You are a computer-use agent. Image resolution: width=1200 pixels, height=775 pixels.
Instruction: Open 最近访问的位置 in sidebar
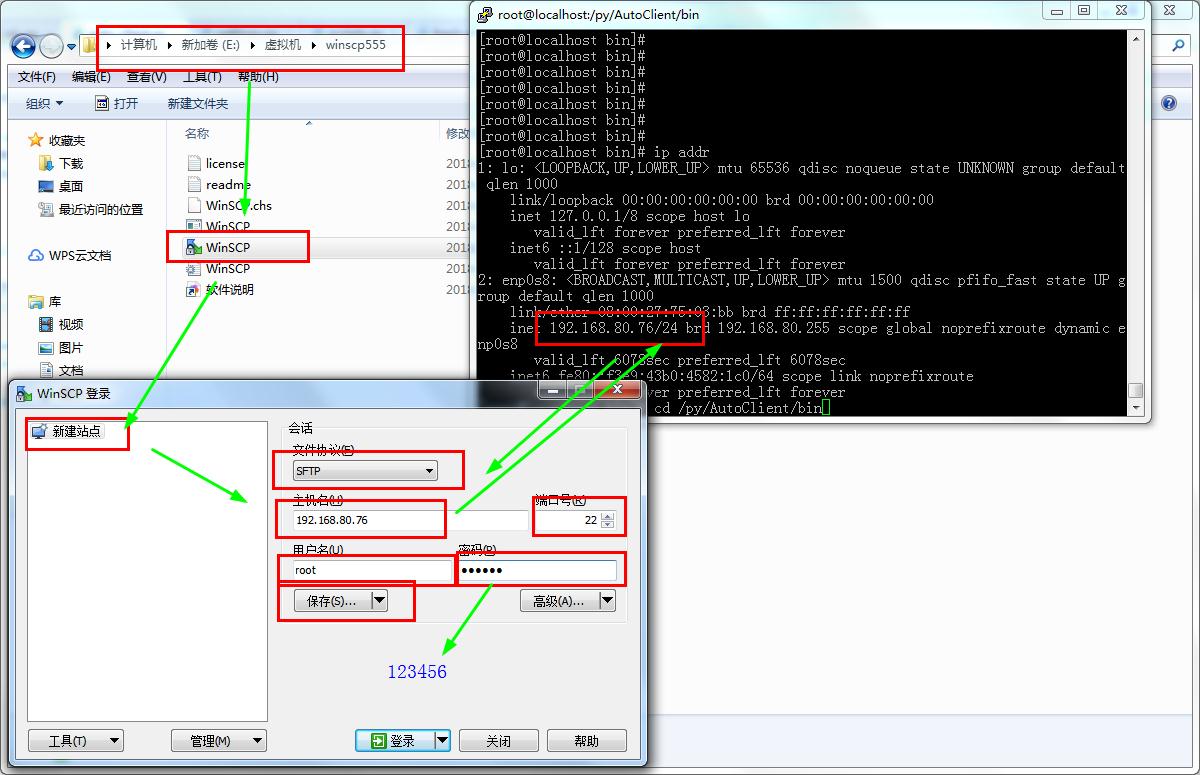91,209
